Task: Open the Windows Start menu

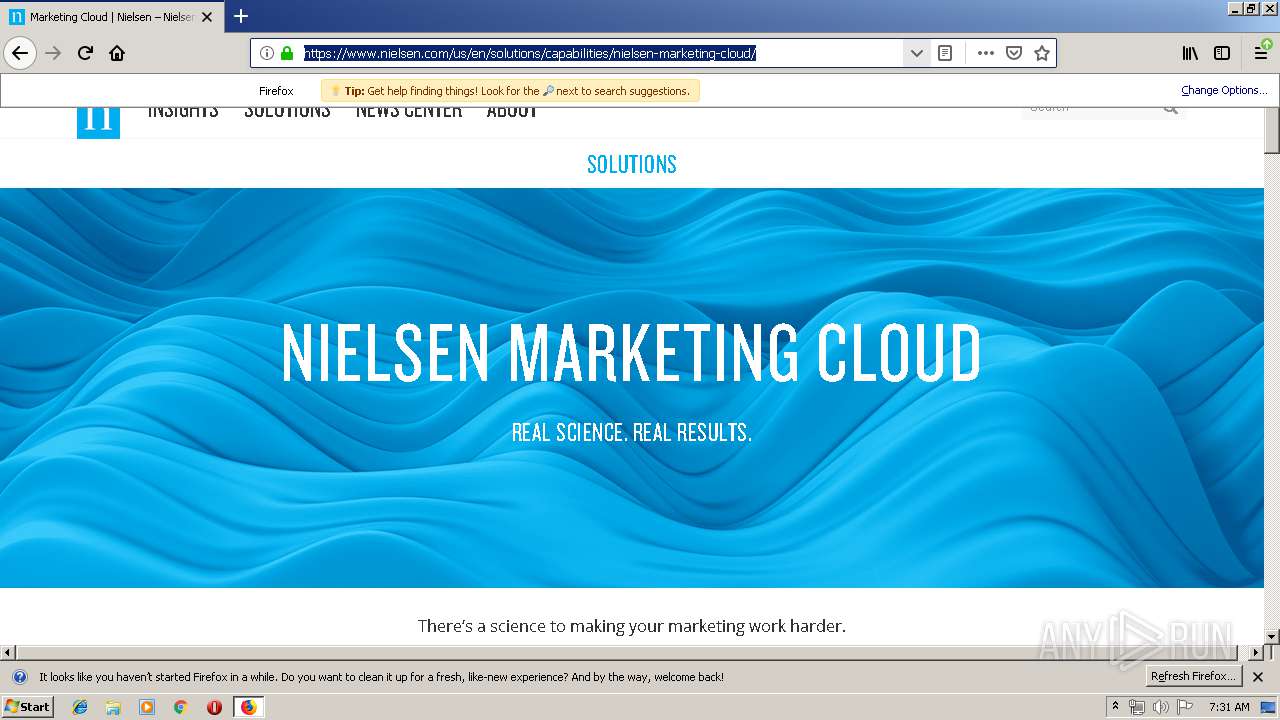Action: [x=27, y=706]
